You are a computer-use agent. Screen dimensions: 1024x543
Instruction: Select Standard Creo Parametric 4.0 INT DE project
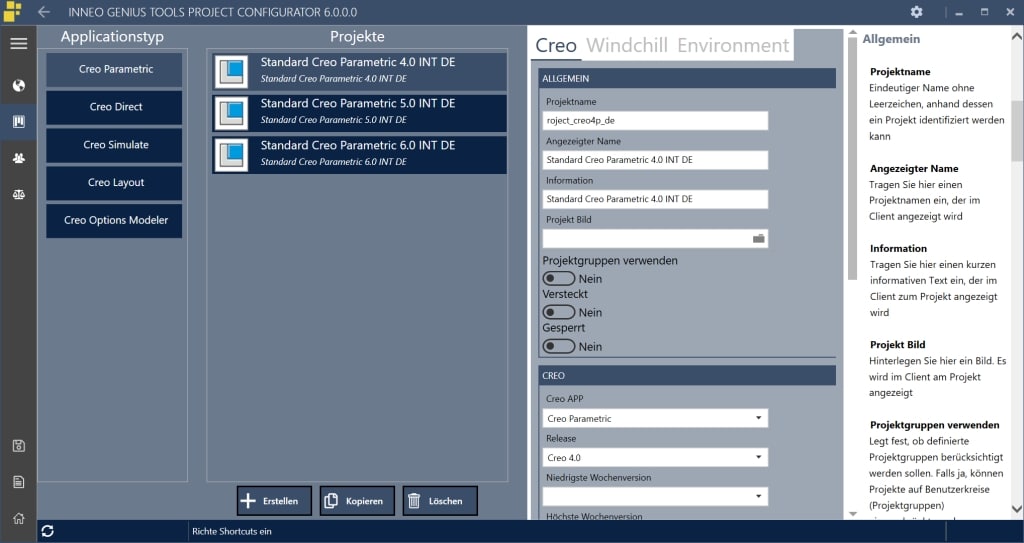tap(359, 71)
